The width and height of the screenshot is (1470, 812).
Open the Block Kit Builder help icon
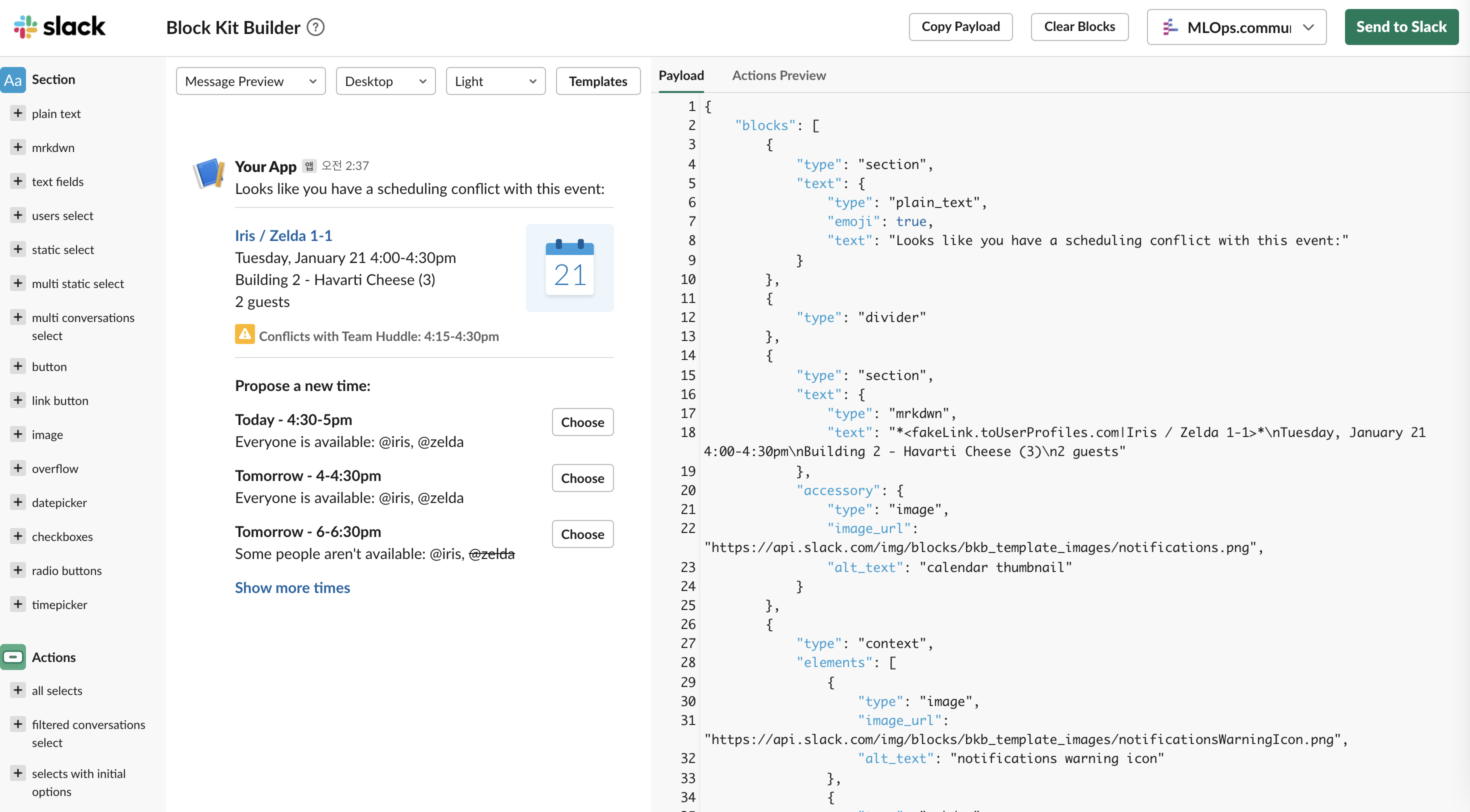pyautogui.click(x=315, y=27)
